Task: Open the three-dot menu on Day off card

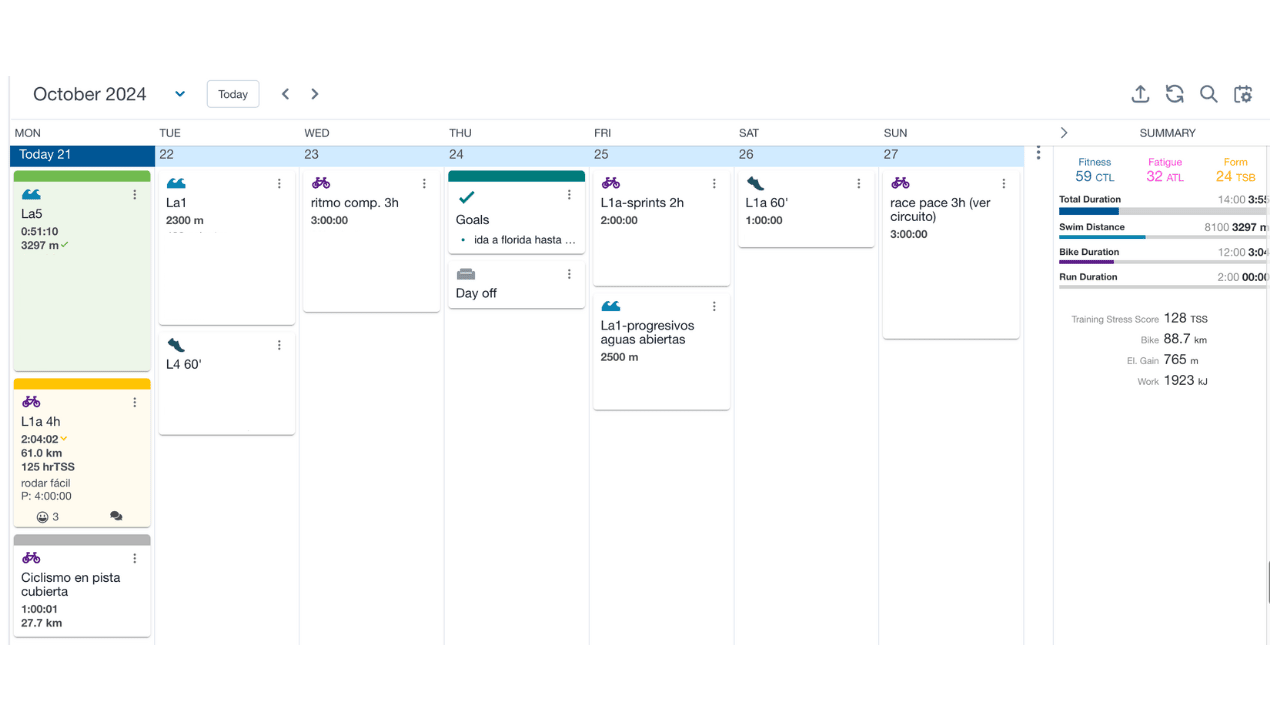Action: pos(569,274)
